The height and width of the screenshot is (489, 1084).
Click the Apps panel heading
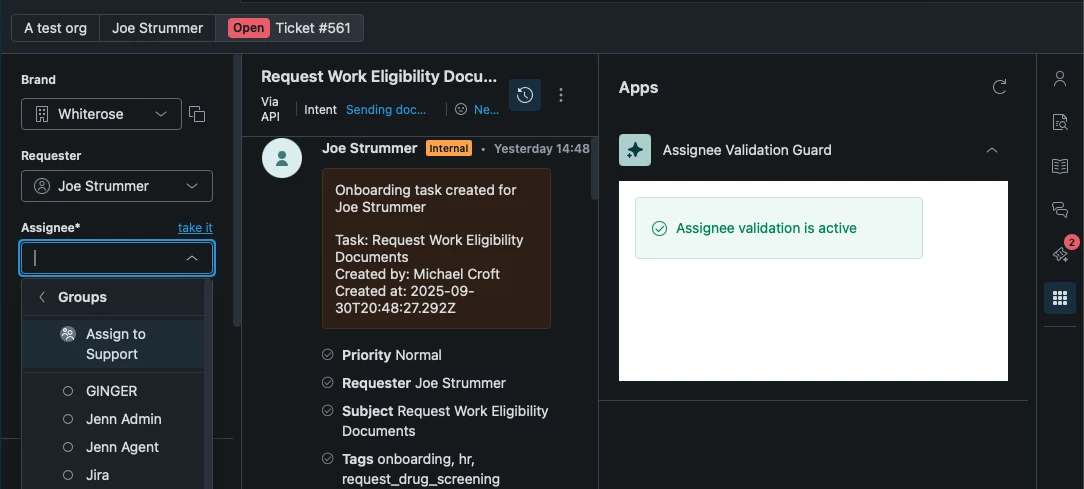point(638,88)
